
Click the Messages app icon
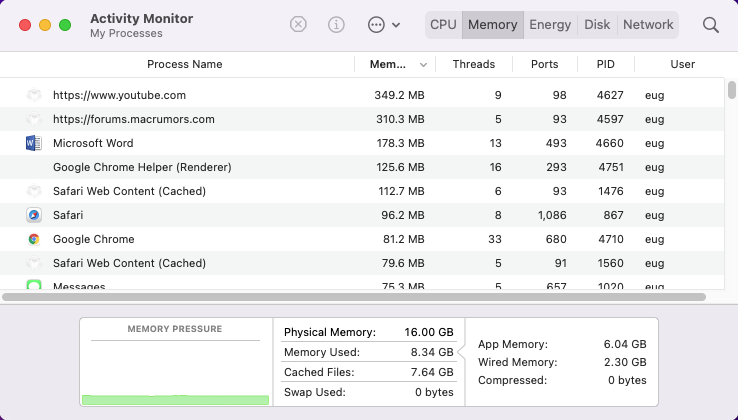[34, 286]
